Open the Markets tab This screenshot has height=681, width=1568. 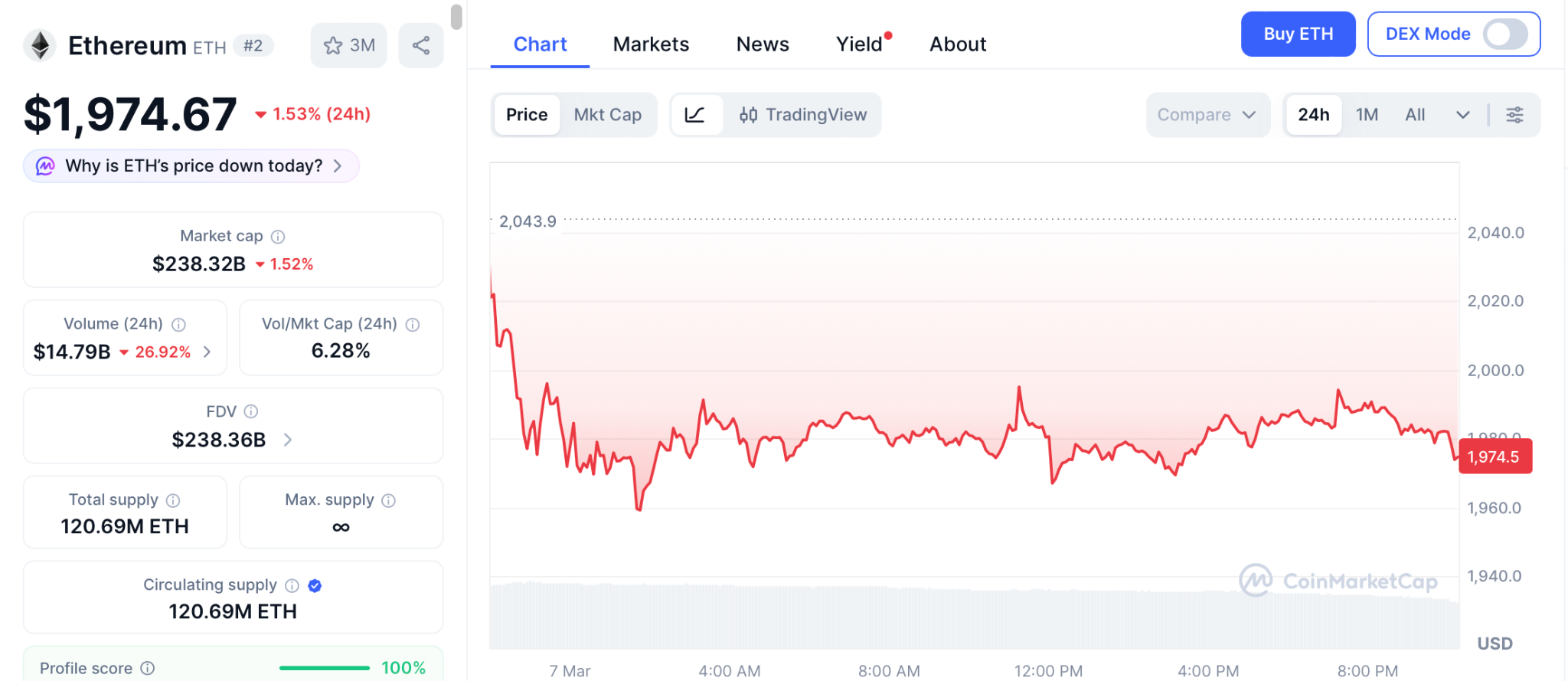coord(651,44)
